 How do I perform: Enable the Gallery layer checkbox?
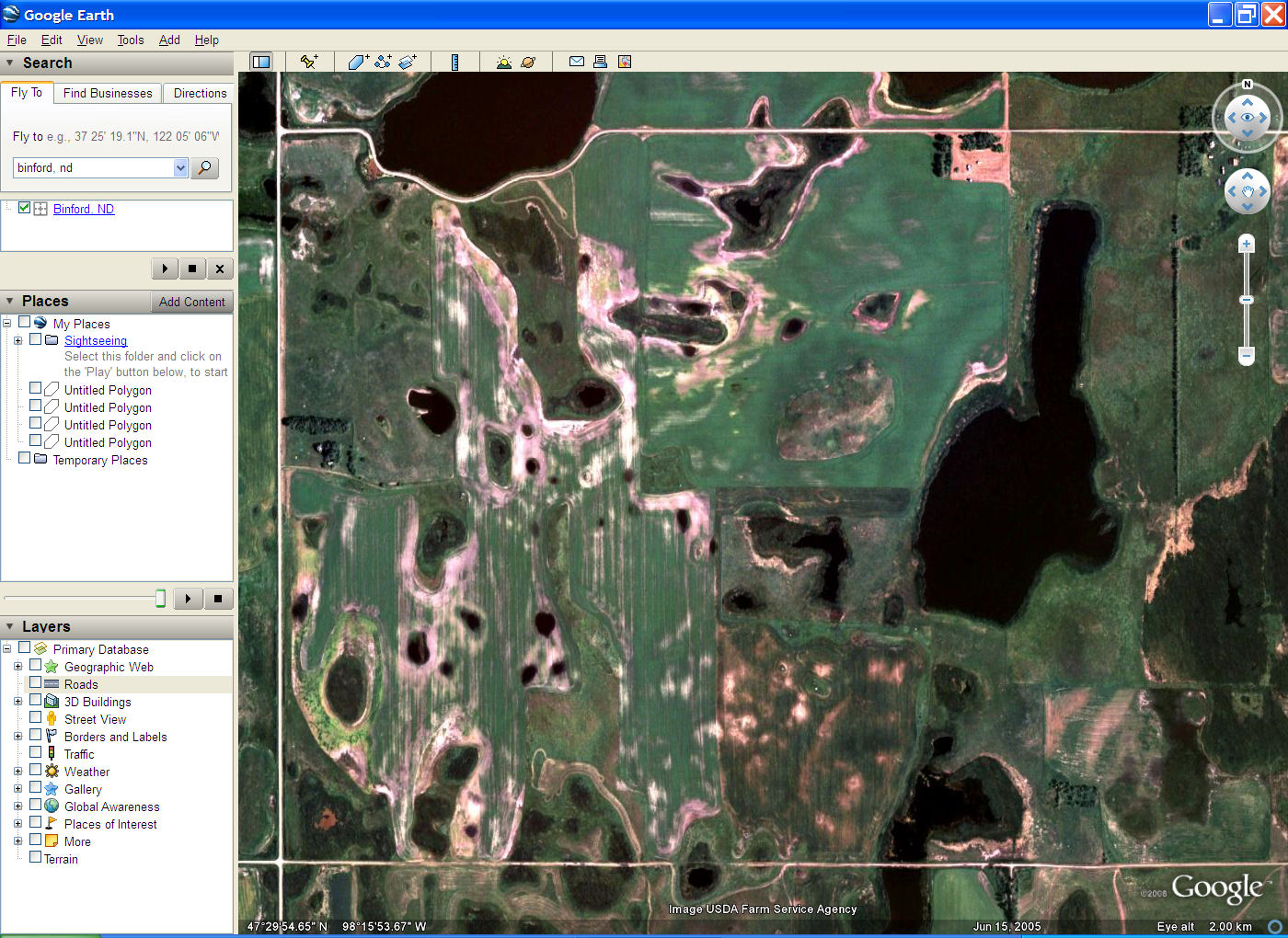point(35,787)
